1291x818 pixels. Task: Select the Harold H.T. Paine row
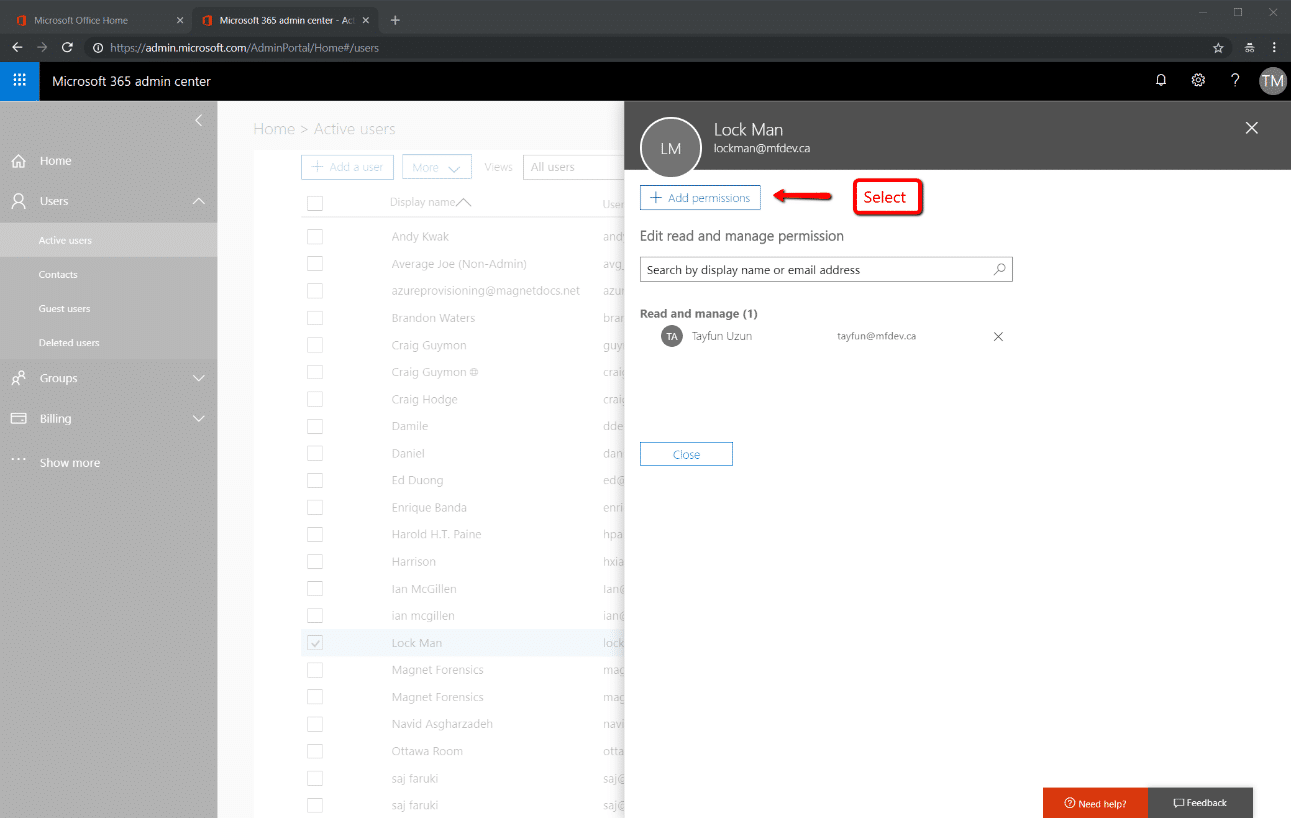[x=463, y=534]
